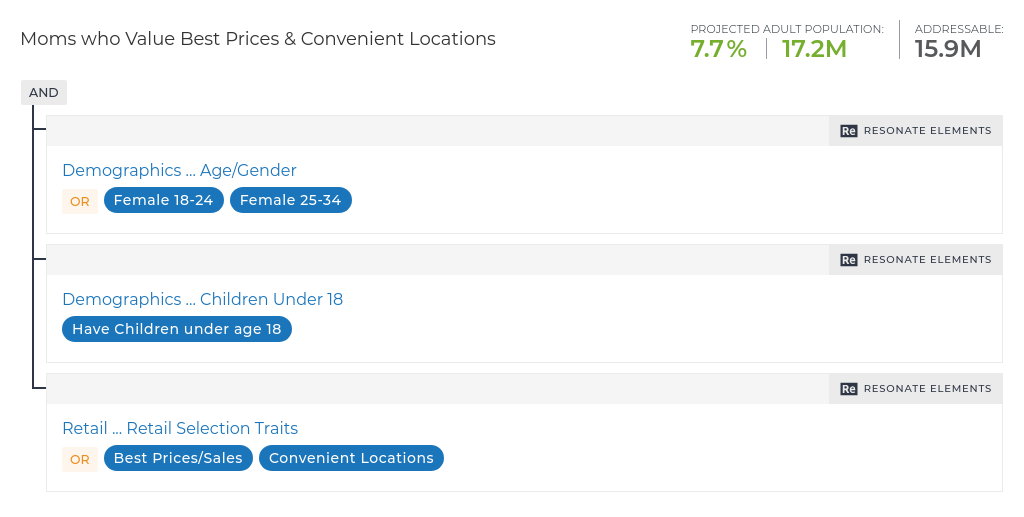This screenshot has height=517, width=1024.
Task: Select the Convenient Locations tag
Action: point(351,458)
